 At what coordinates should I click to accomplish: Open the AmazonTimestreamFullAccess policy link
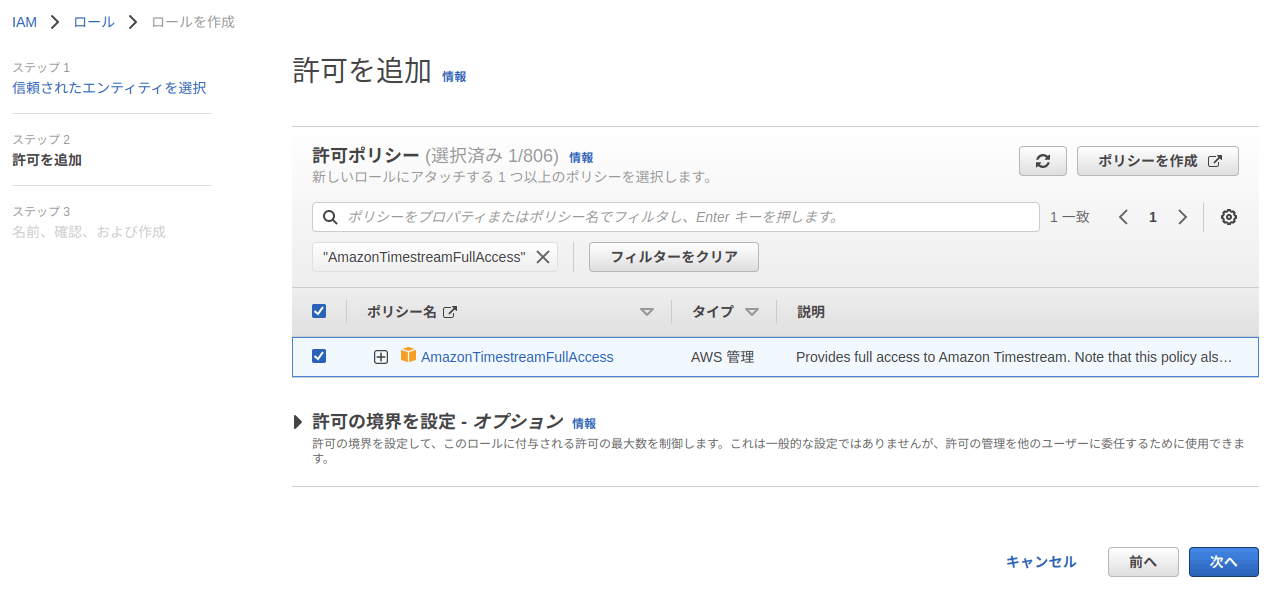coord(517,357)
